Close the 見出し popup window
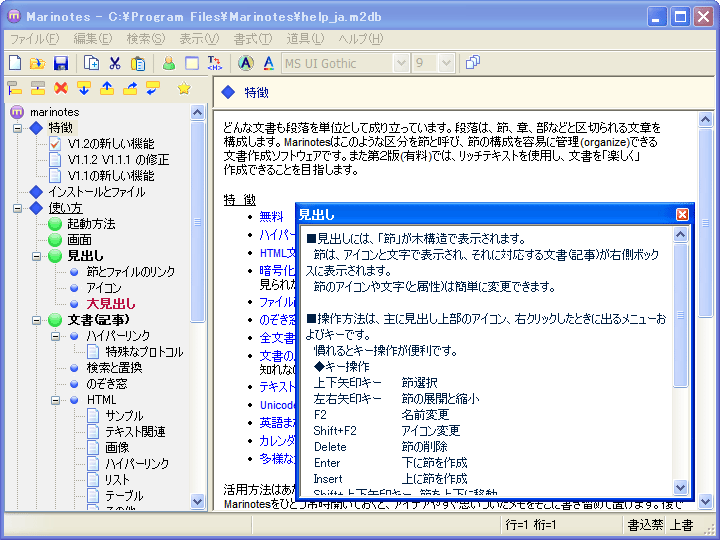Viewport: 720px width, 540px height. point(682,214)
